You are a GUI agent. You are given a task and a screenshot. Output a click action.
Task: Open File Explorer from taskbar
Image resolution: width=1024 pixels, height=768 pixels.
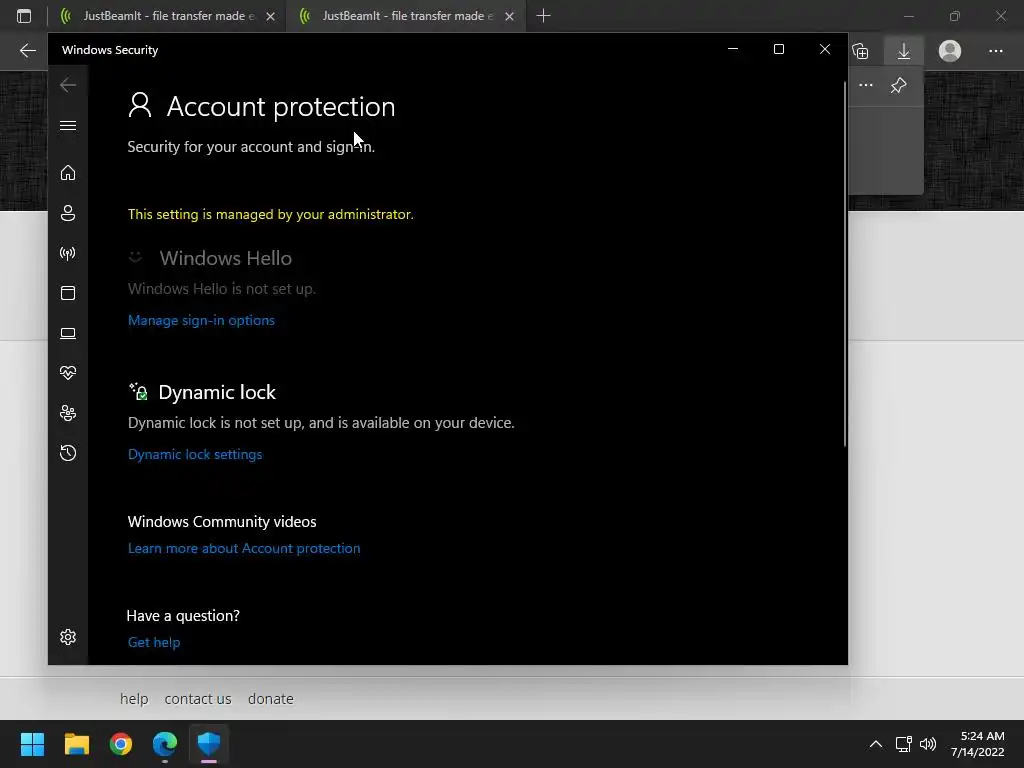[76, 744]
